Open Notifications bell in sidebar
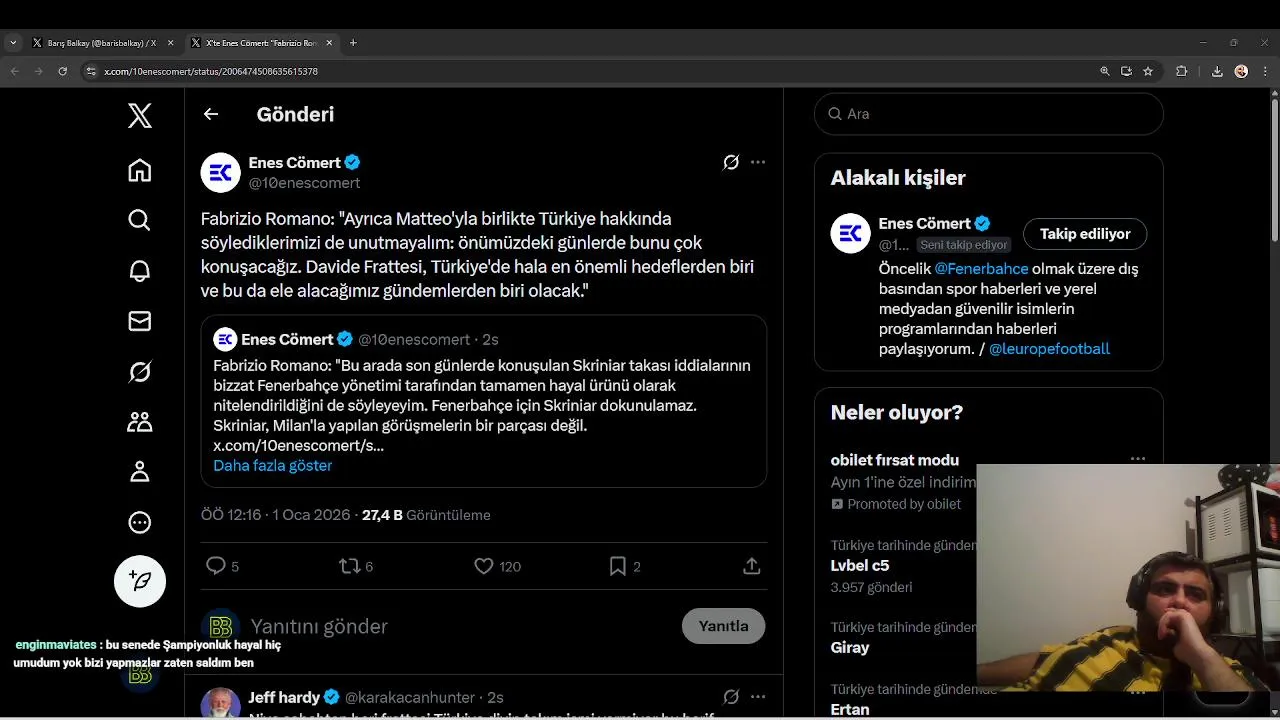1280x720 pixels. pyautogui.click(x=140, y=271)
